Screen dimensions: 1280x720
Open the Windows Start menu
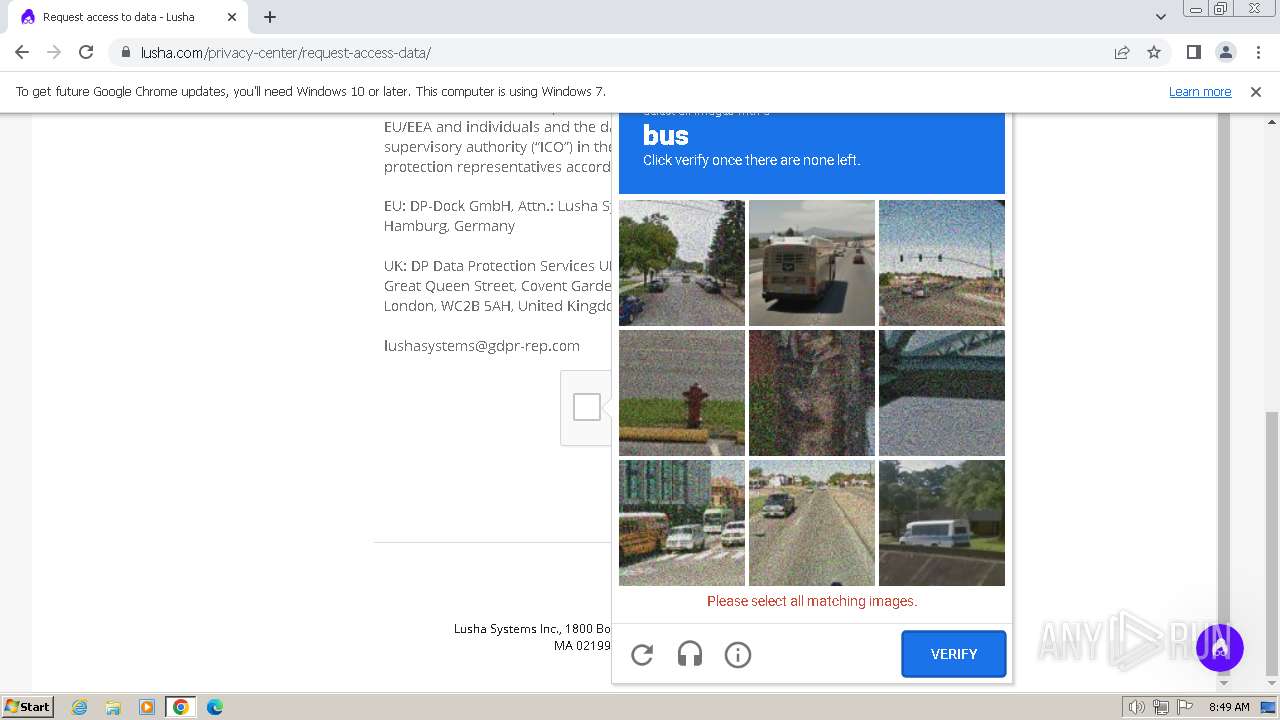point(28,707)
